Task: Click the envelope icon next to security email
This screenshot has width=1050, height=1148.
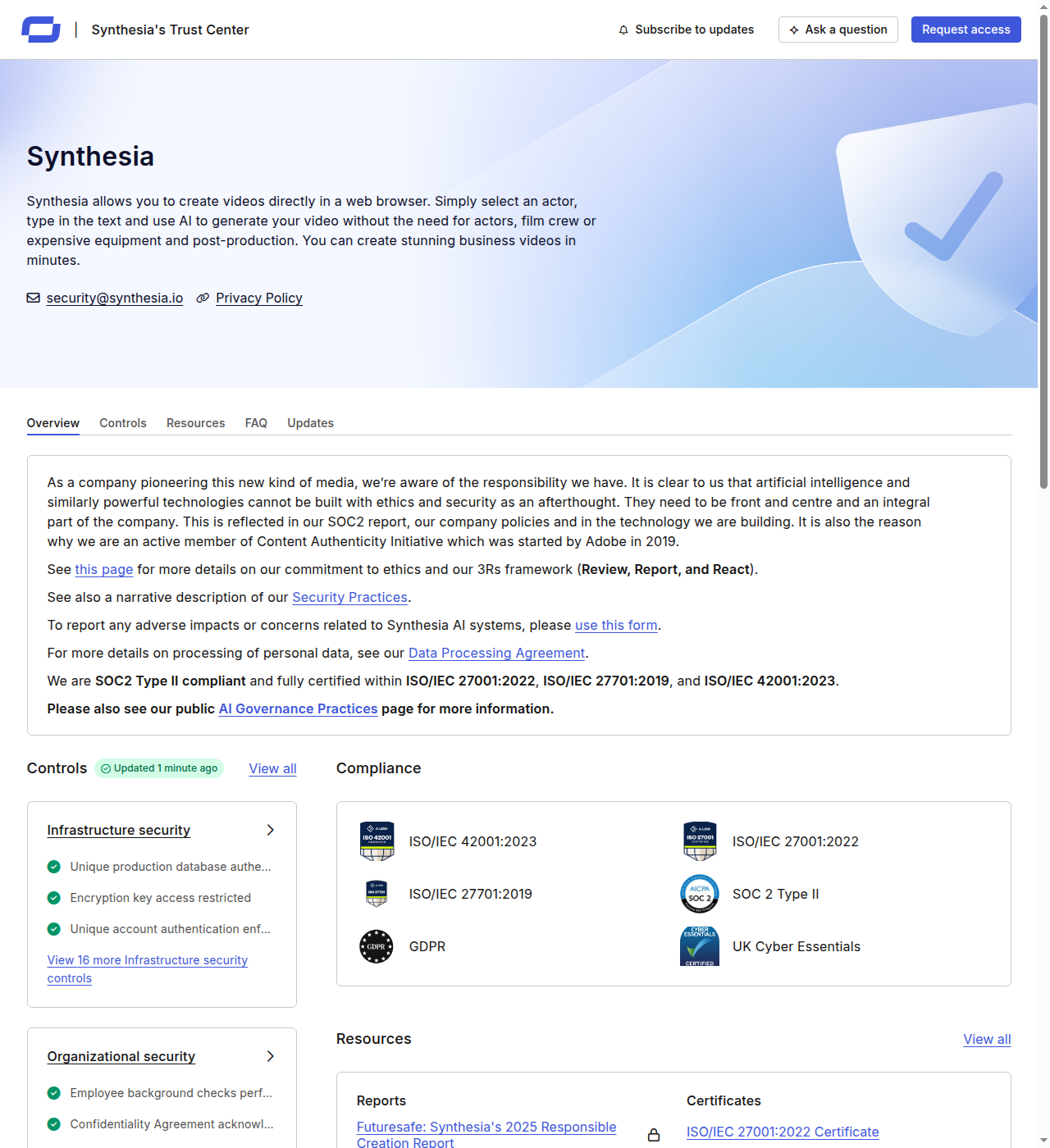Action: coord(34,298)
